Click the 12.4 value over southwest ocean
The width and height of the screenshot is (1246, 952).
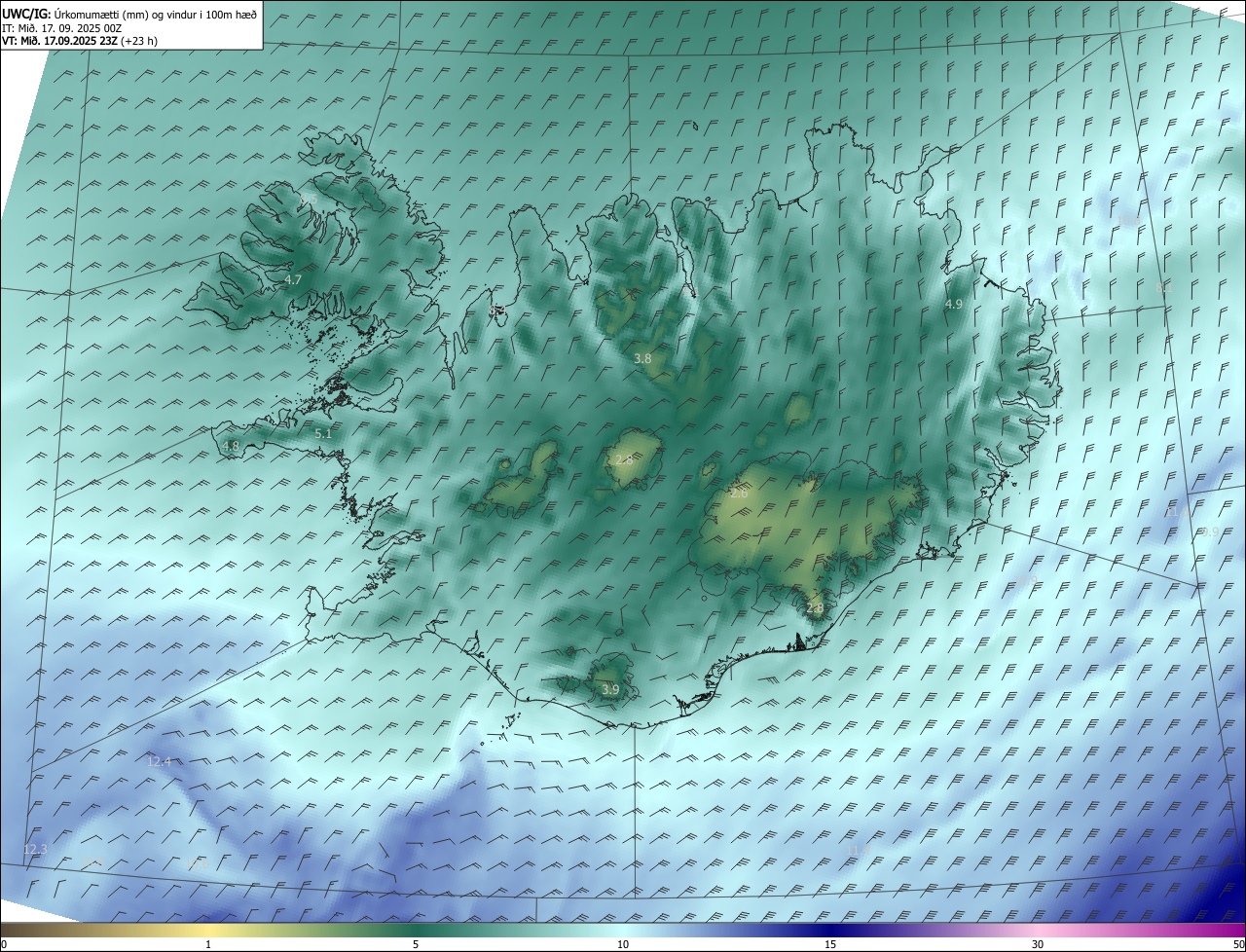[x=160, y=761]
